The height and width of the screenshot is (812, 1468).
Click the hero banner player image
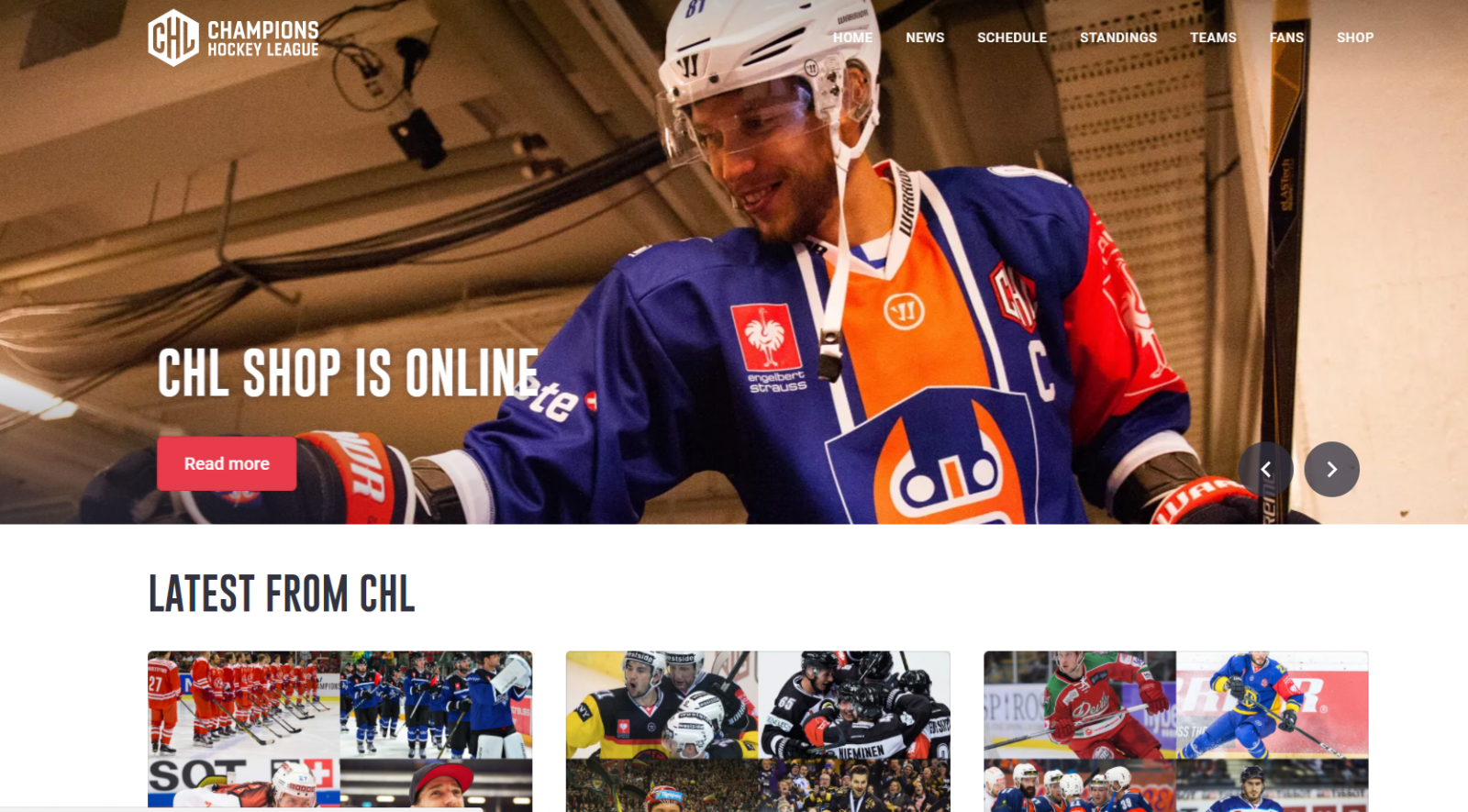tap(734, 261)
